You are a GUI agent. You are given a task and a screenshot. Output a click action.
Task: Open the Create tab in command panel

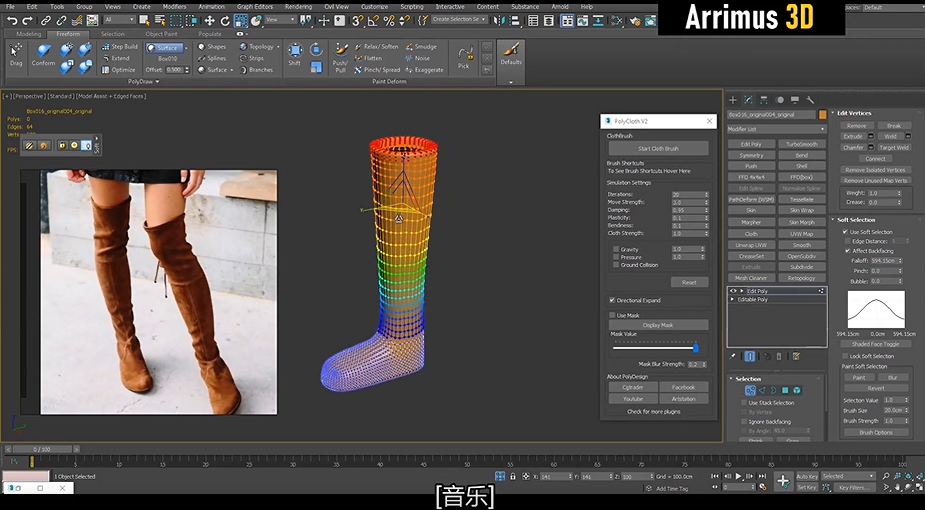coord(733,100)
